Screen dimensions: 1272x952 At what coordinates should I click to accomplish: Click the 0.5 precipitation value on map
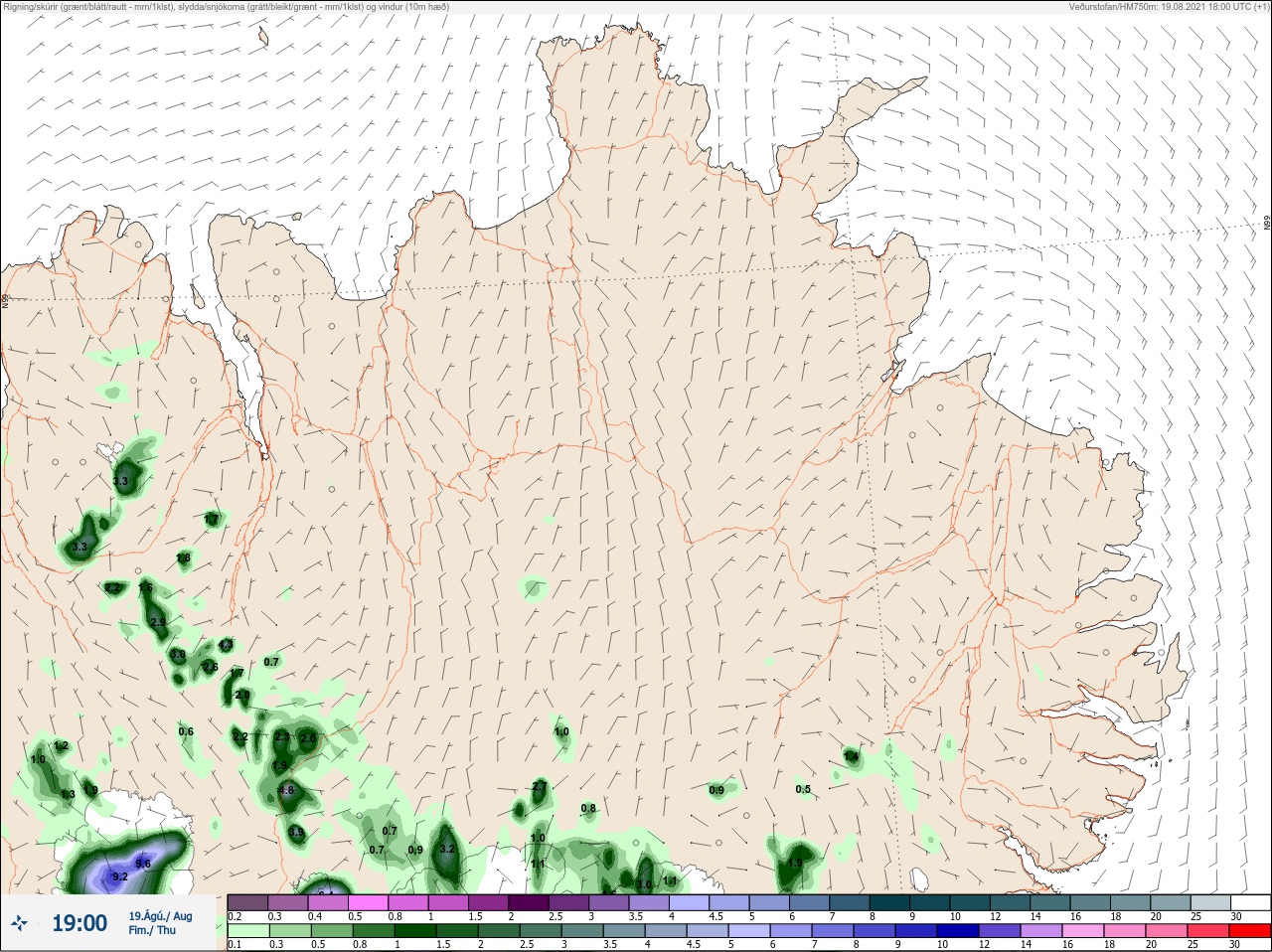point(803,790)
